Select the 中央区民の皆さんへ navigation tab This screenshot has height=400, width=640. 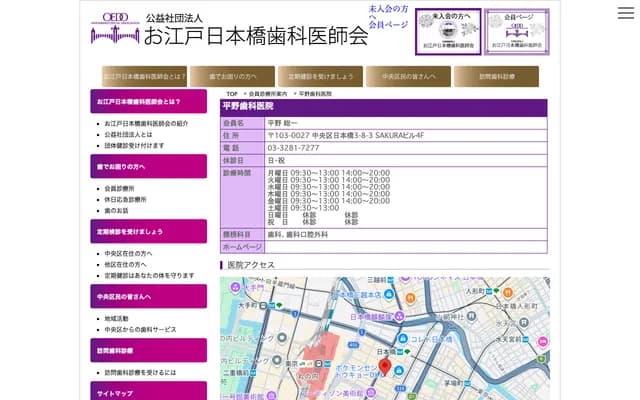click(409, 76)
